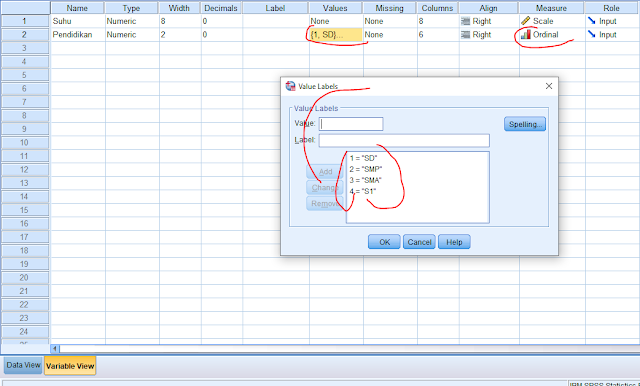640x386 pixels.
Task: Select the 4 = "S1" value label entry
Action: [362, 191]
